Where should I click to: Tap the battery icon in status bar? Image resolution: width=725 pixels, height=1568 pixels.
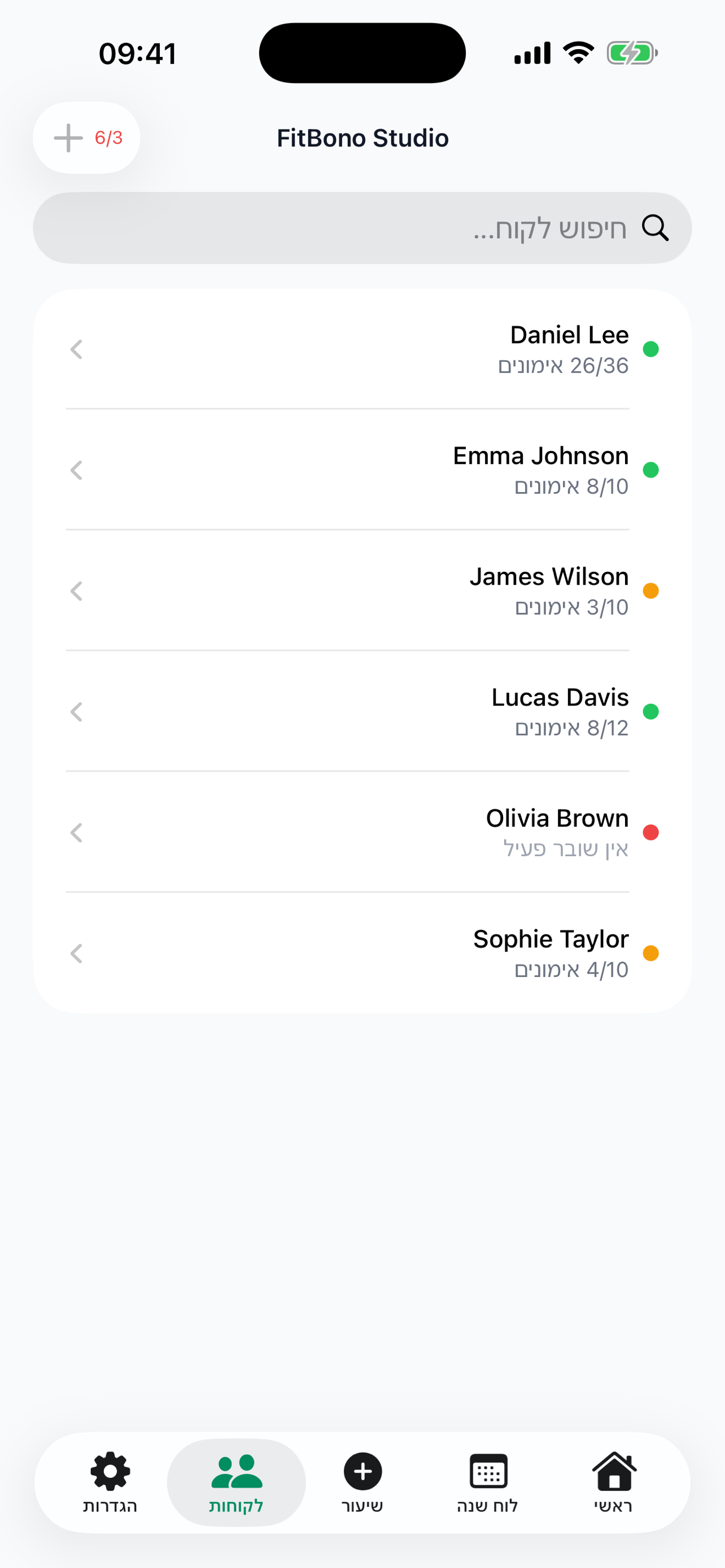(x=632, y=54)
